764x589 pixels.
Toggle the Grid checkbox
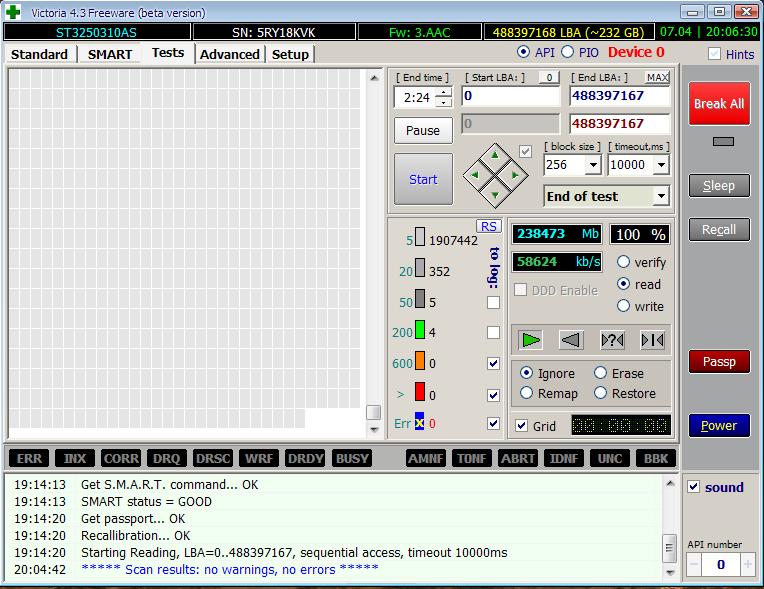(521, 426)
